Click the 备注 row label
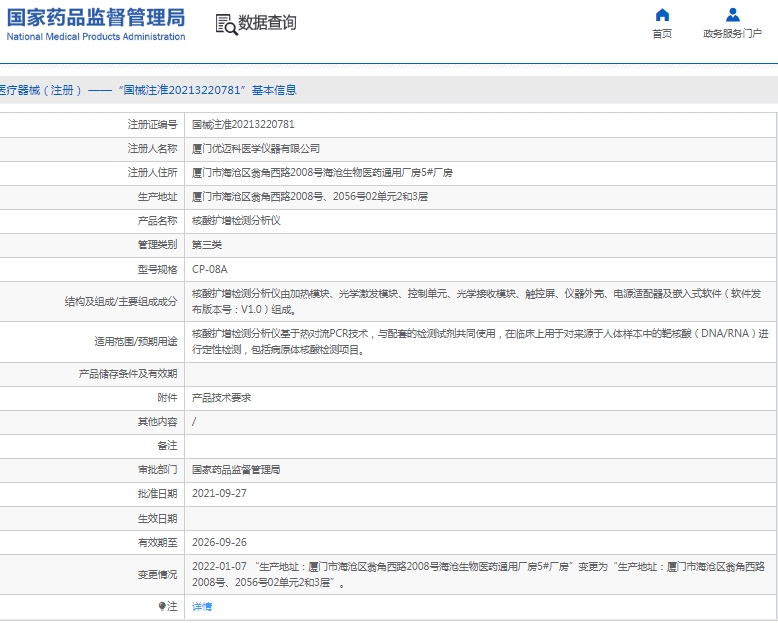Viewport: 778px width, 623px height. (x=167, y=446)
